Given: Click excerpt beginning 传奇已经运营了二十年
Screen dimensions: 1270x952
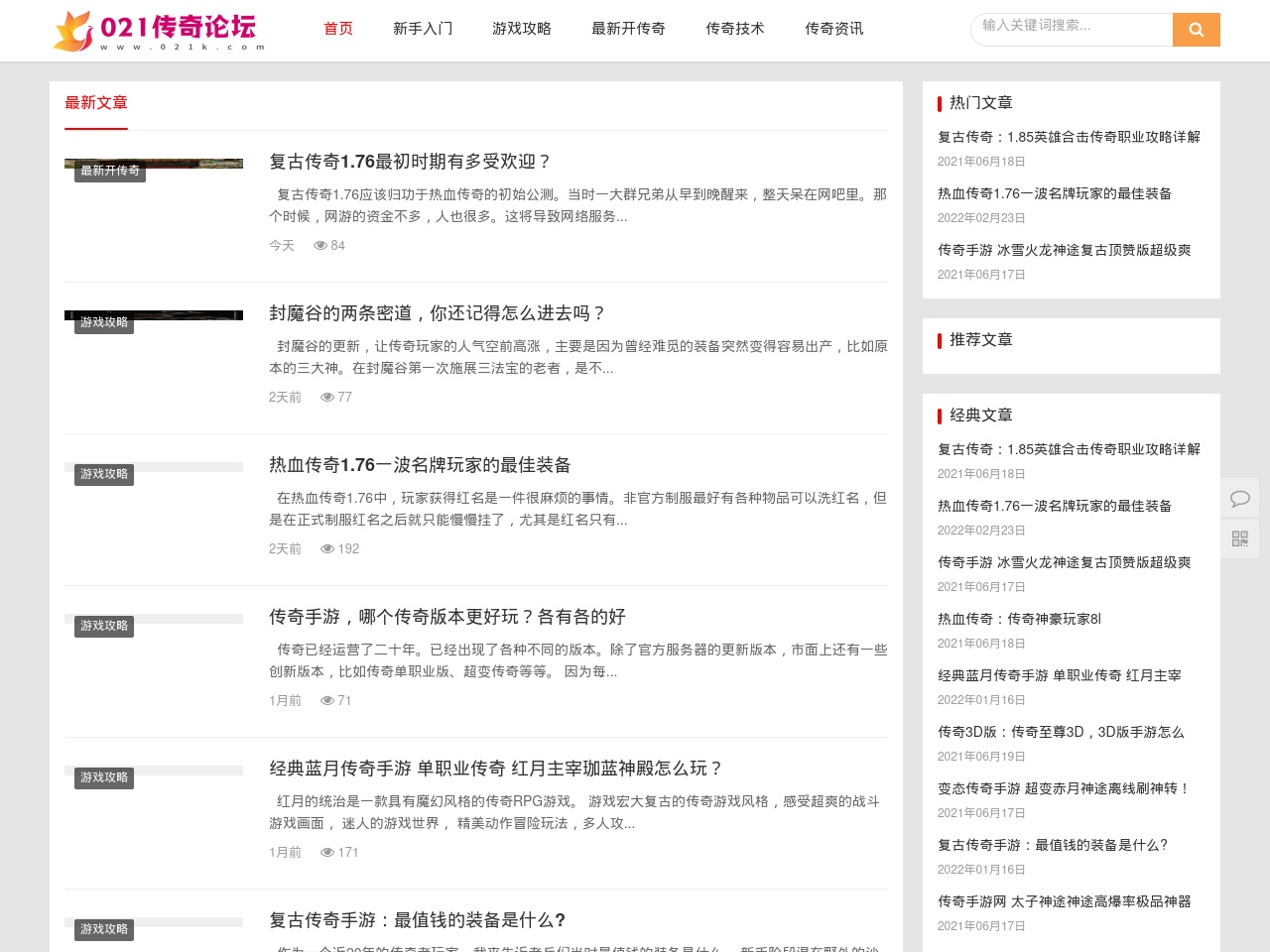Looking at the screenshot, I should point(578,660).
